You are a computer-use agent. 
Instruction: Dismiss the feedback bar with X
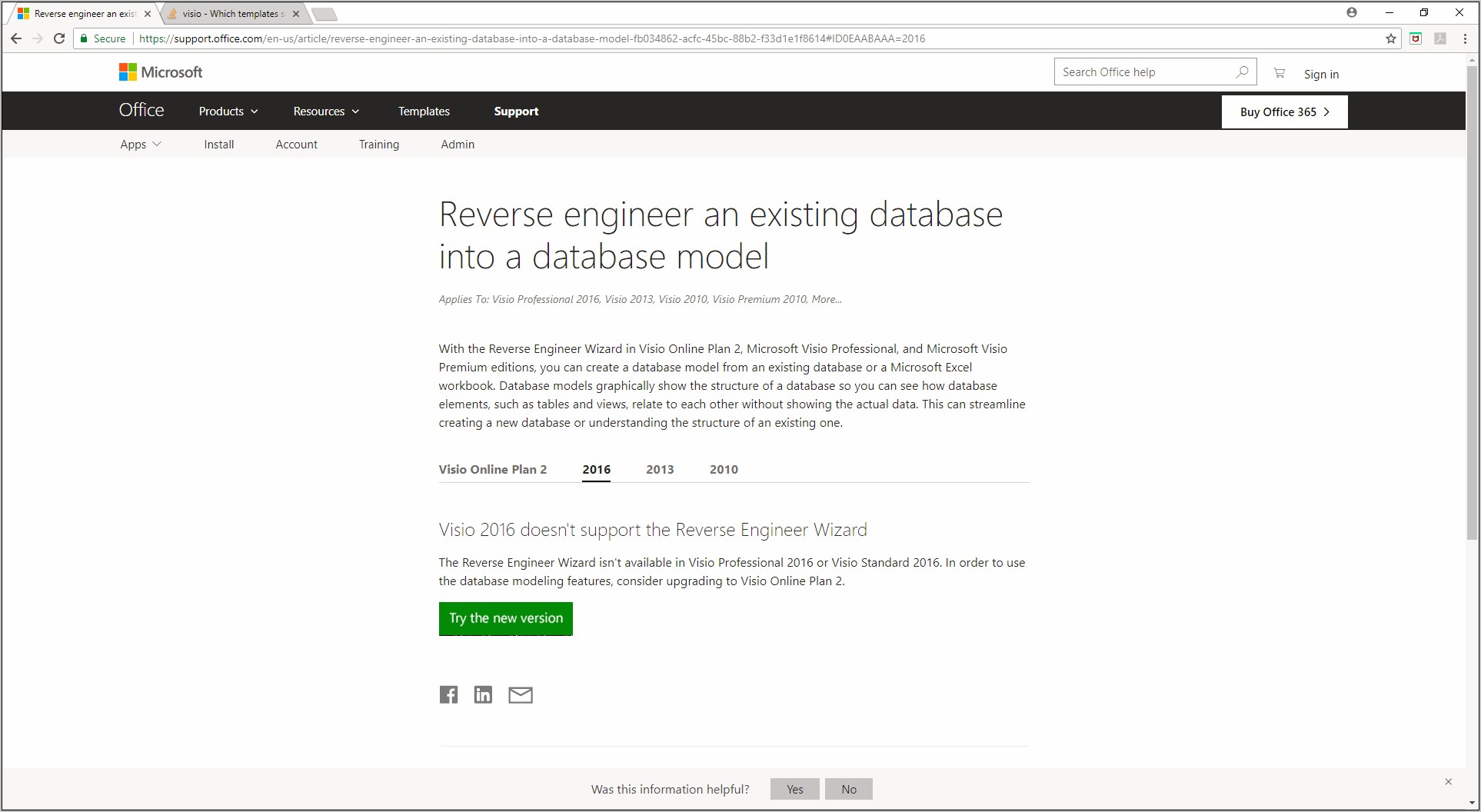click(1448, 781)
